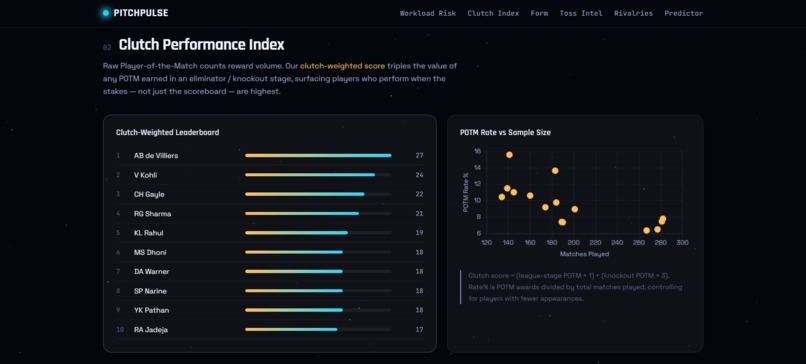The width and height of the screenshot is (806, 364).
Task: Click CH Gayle score bar
Action: click(x=318, y=194)
